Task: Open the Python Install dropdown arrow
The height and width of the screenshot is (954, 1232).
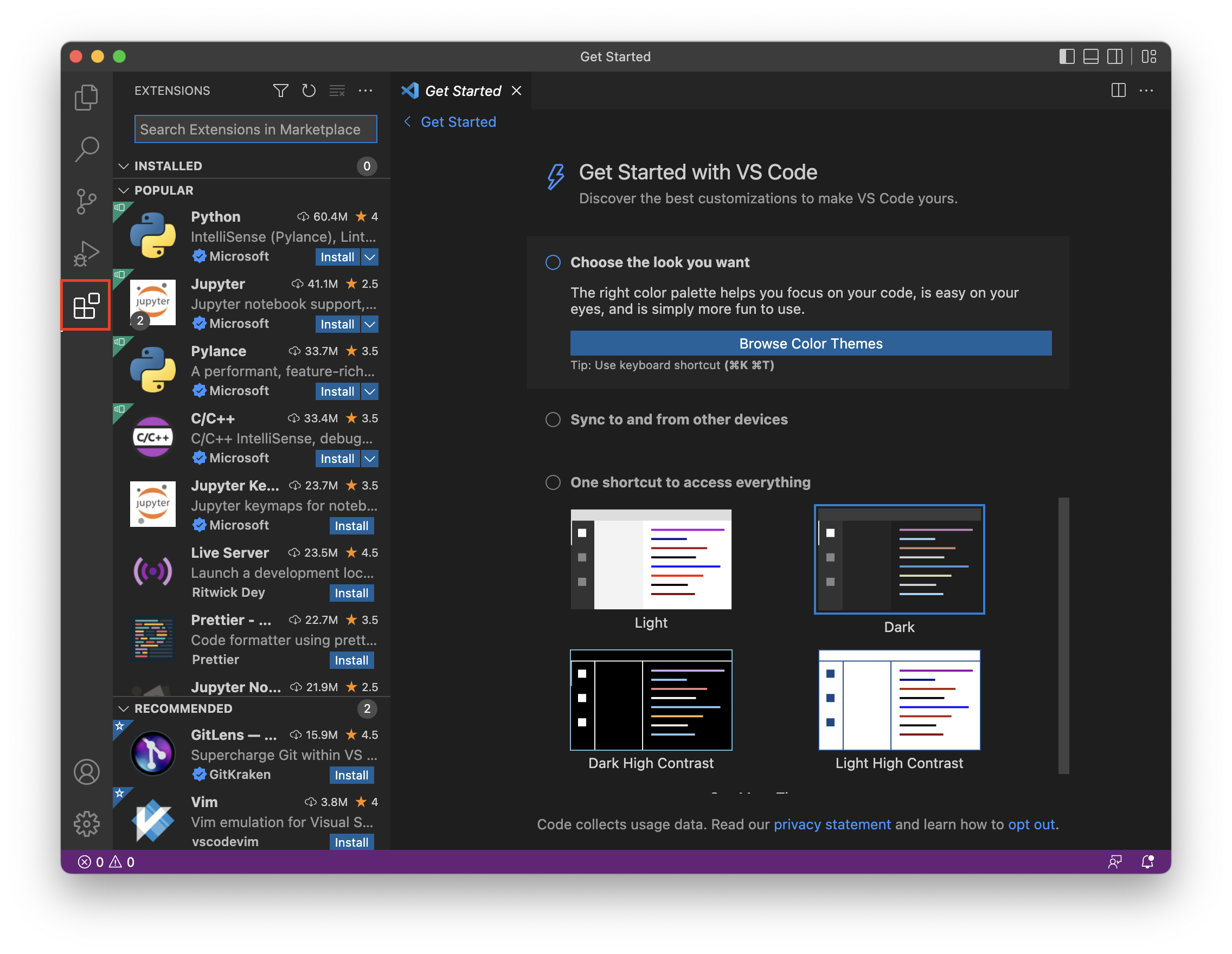Action: coord(369,257)
